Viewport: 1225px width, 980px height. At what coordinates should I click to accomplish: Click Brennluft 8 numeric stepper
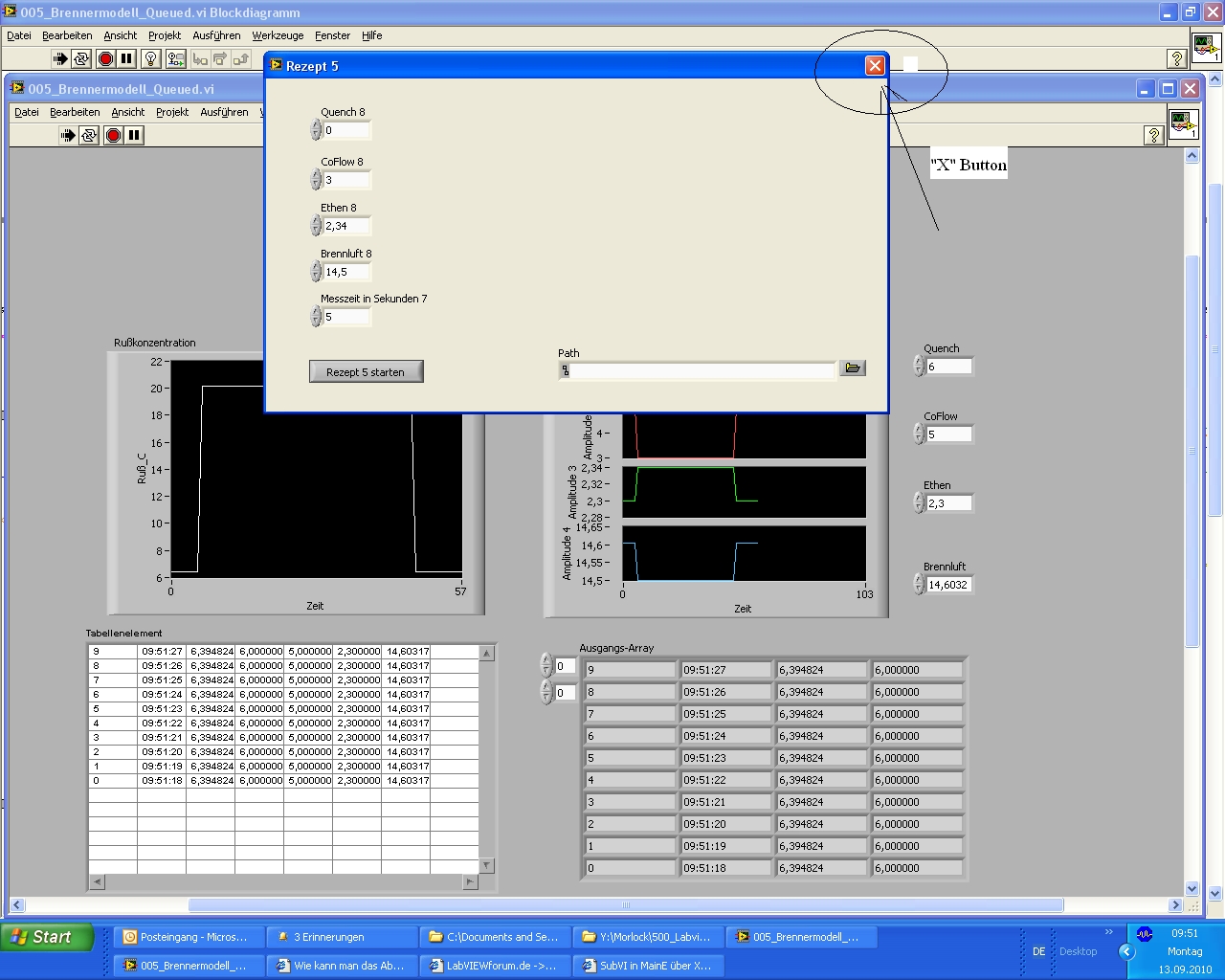click(x=316, y=272)
